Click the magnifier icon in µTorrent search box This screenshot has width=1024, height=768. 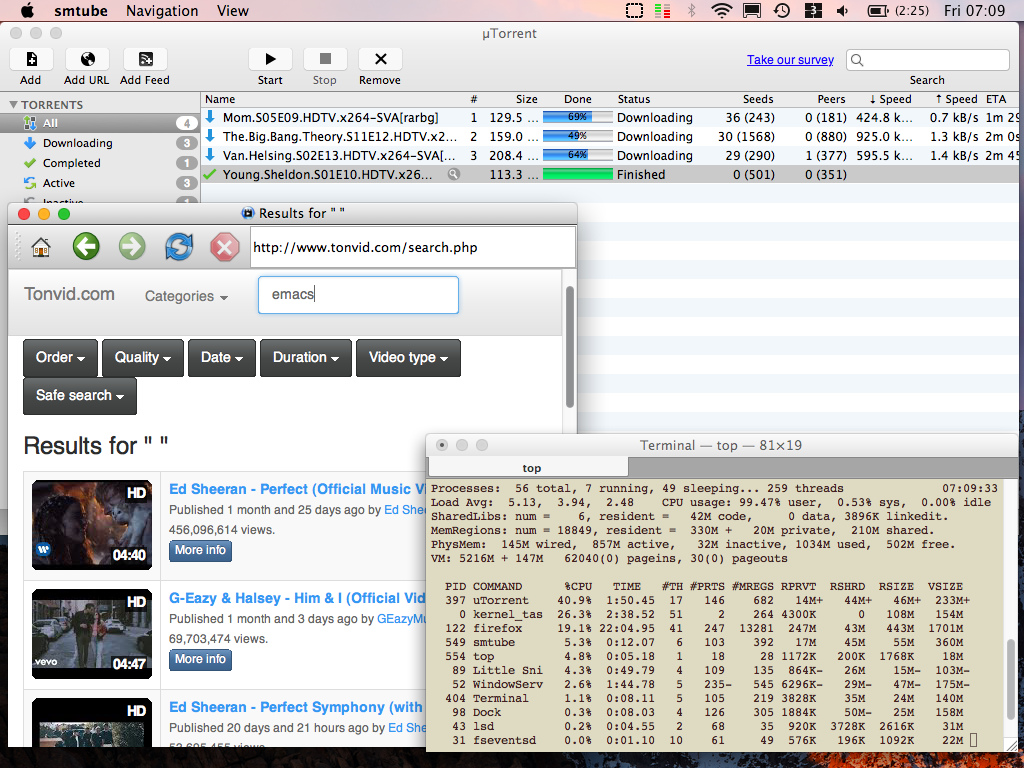click(x=857, y=60)
